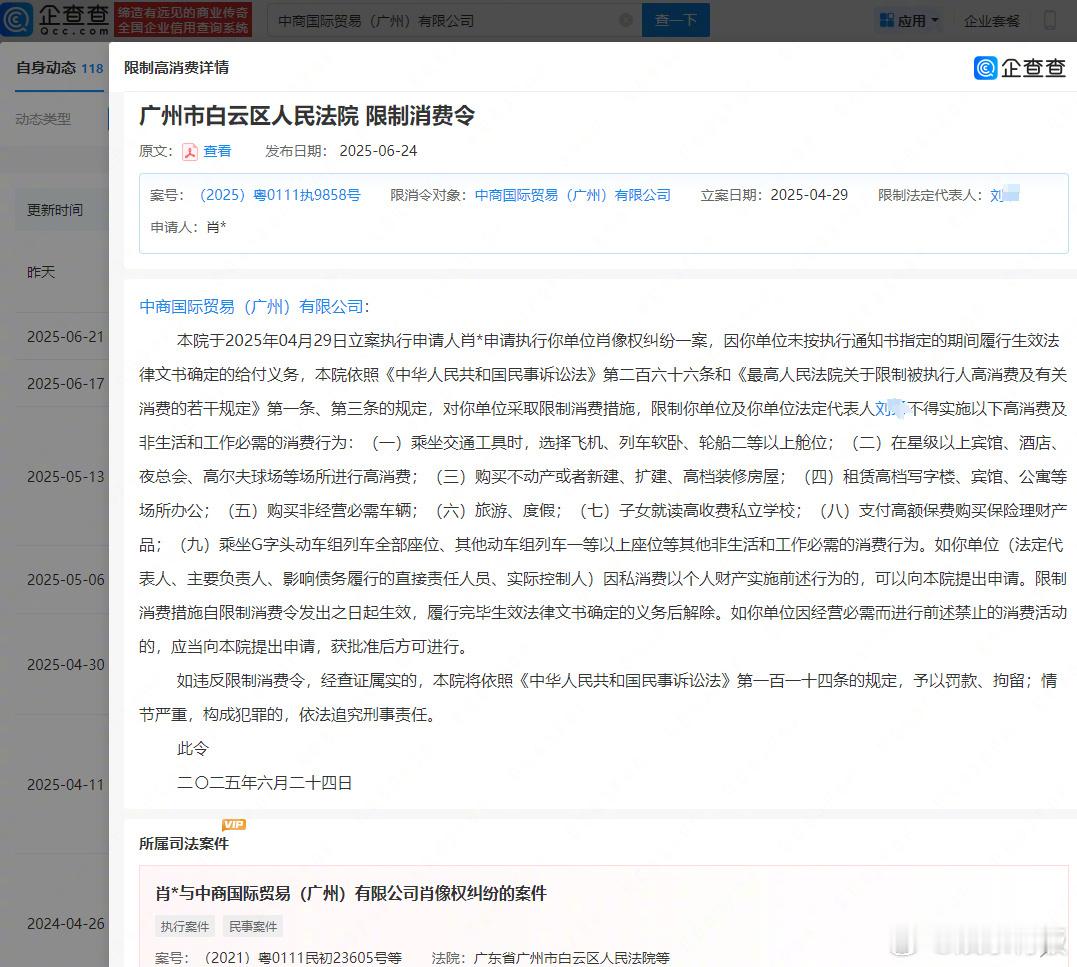Click the search box with company name
The image size is (1077, 967).
point(453,21)
